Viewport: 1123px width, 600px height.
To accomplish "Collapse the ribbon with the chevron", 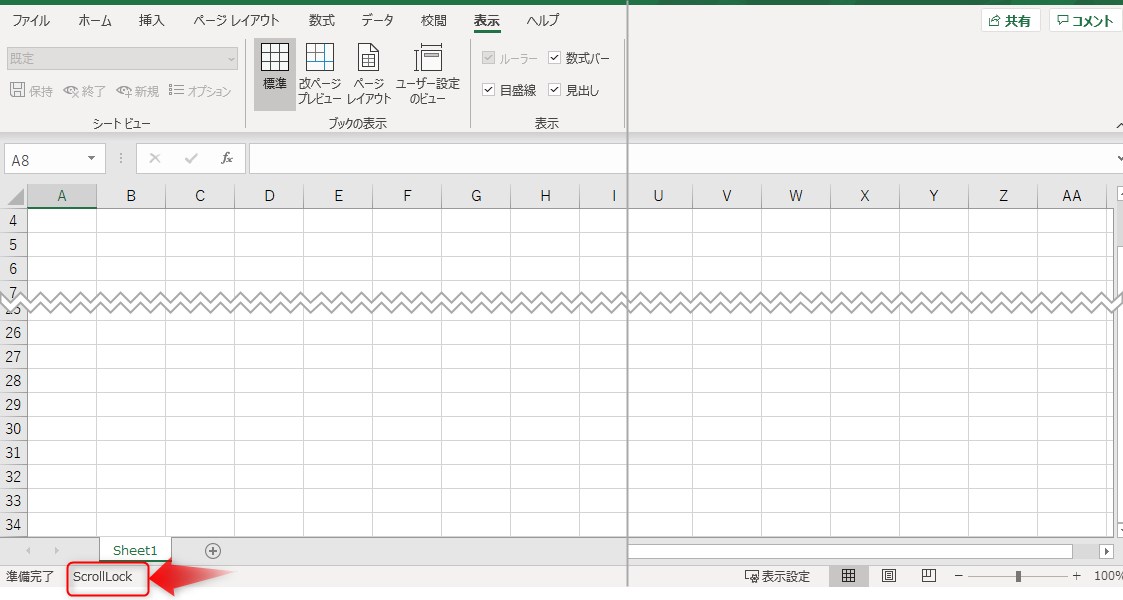I will tap(1120, 124).
